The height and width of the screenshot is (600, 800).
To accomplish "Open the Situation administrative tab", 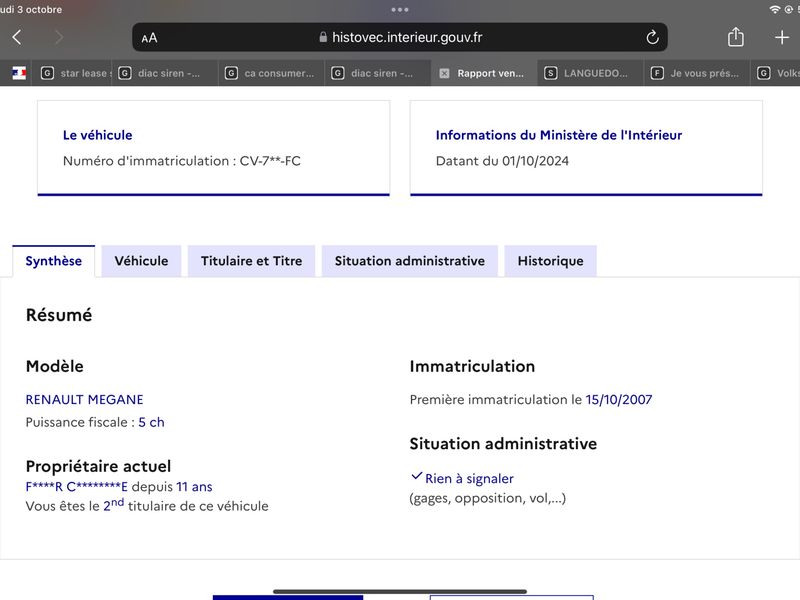I will tap(410, 261).
